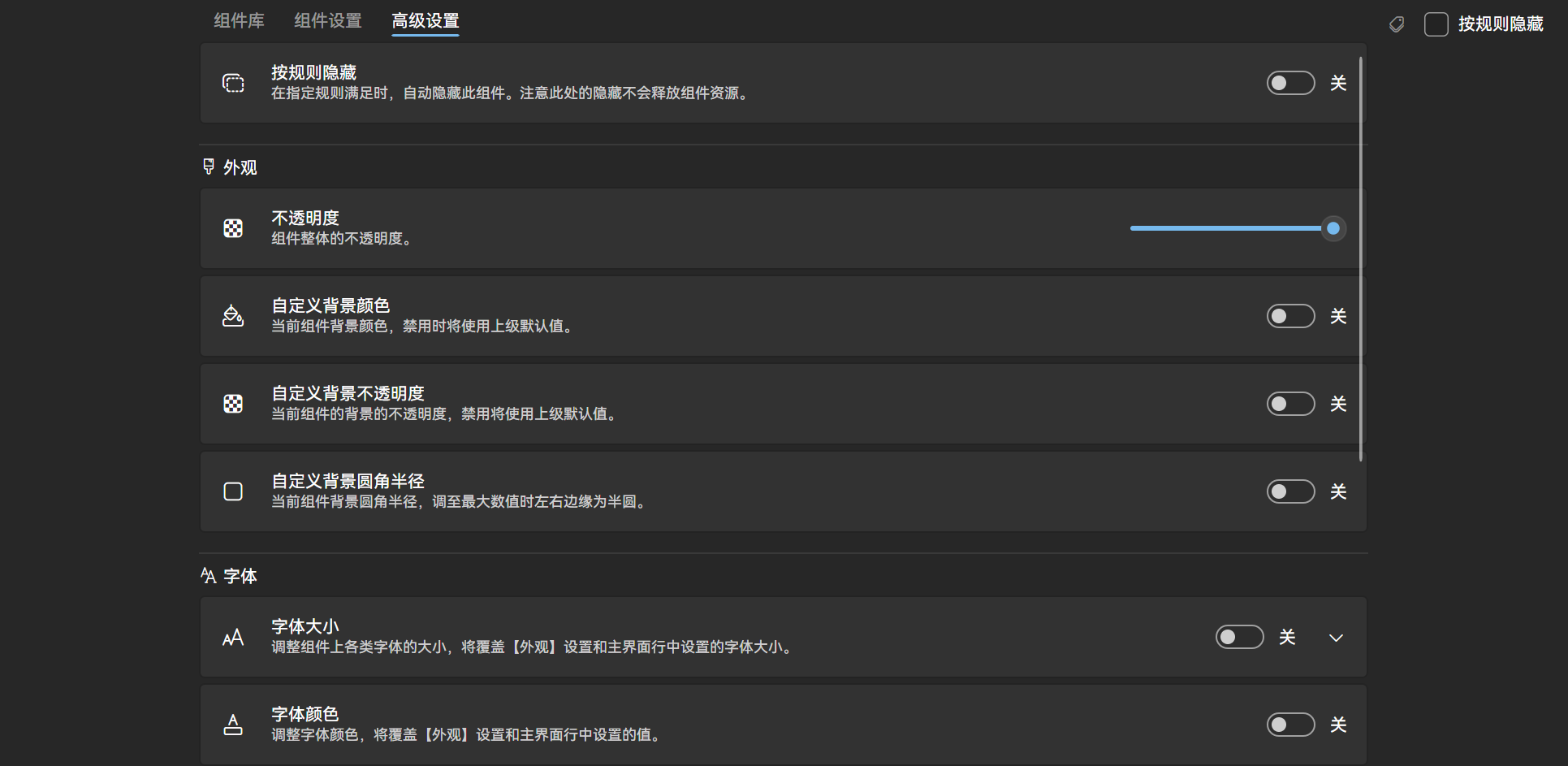Screen dimensions: 1568x766
Task: Click the 字体颜色 icon
Action: [x=233, y=725]
